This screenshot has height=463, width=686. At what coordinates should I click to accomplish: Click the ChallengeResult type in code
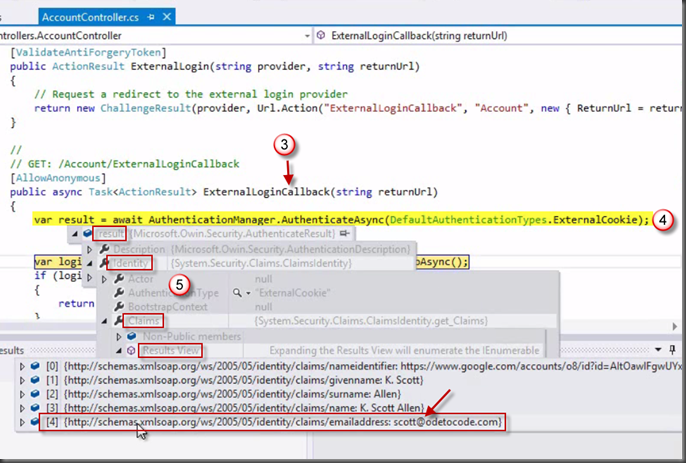point(146,108)
